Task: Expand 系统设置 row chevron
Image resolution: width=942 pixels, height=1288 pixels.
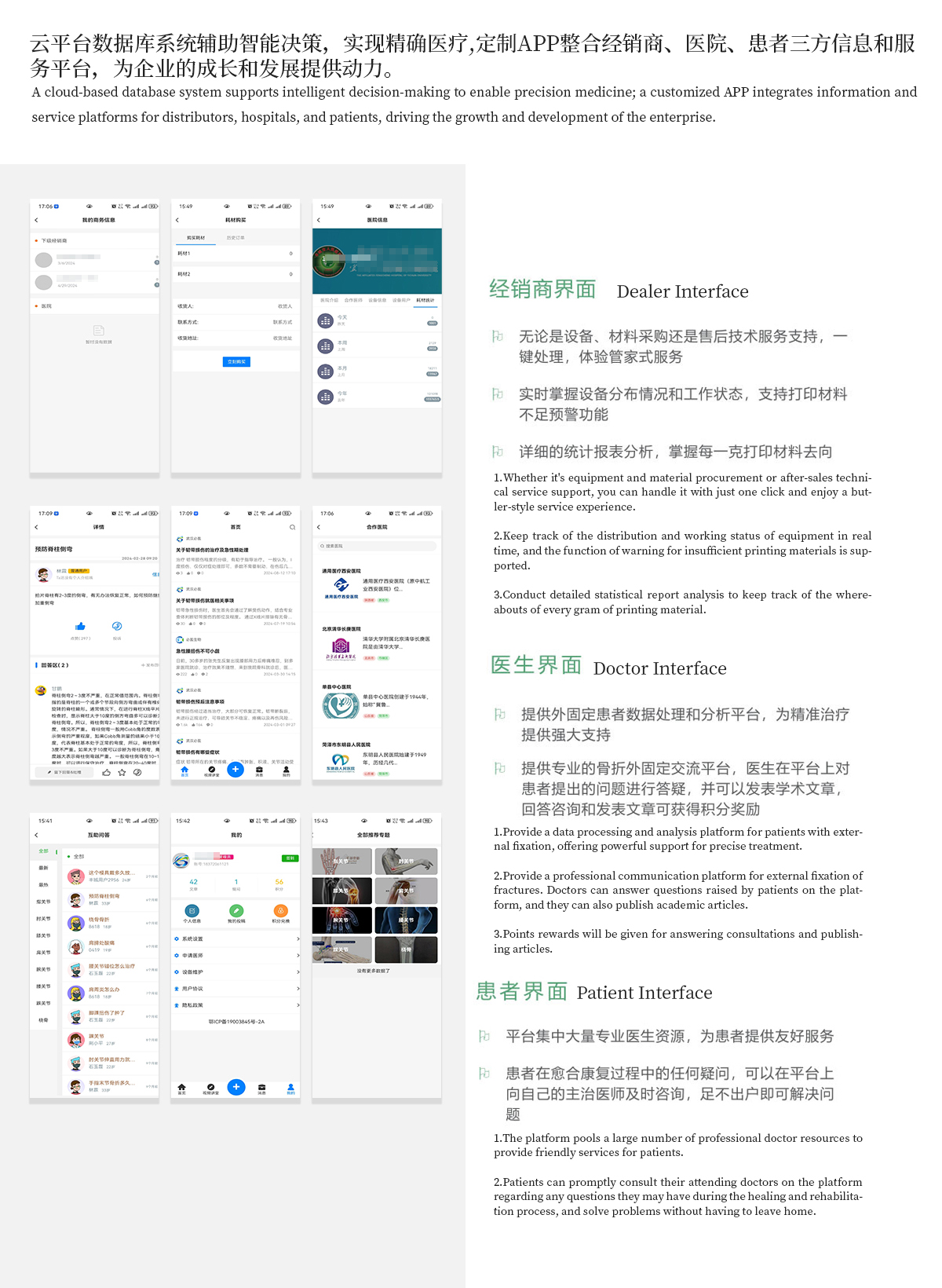Action: pos(298,939)
